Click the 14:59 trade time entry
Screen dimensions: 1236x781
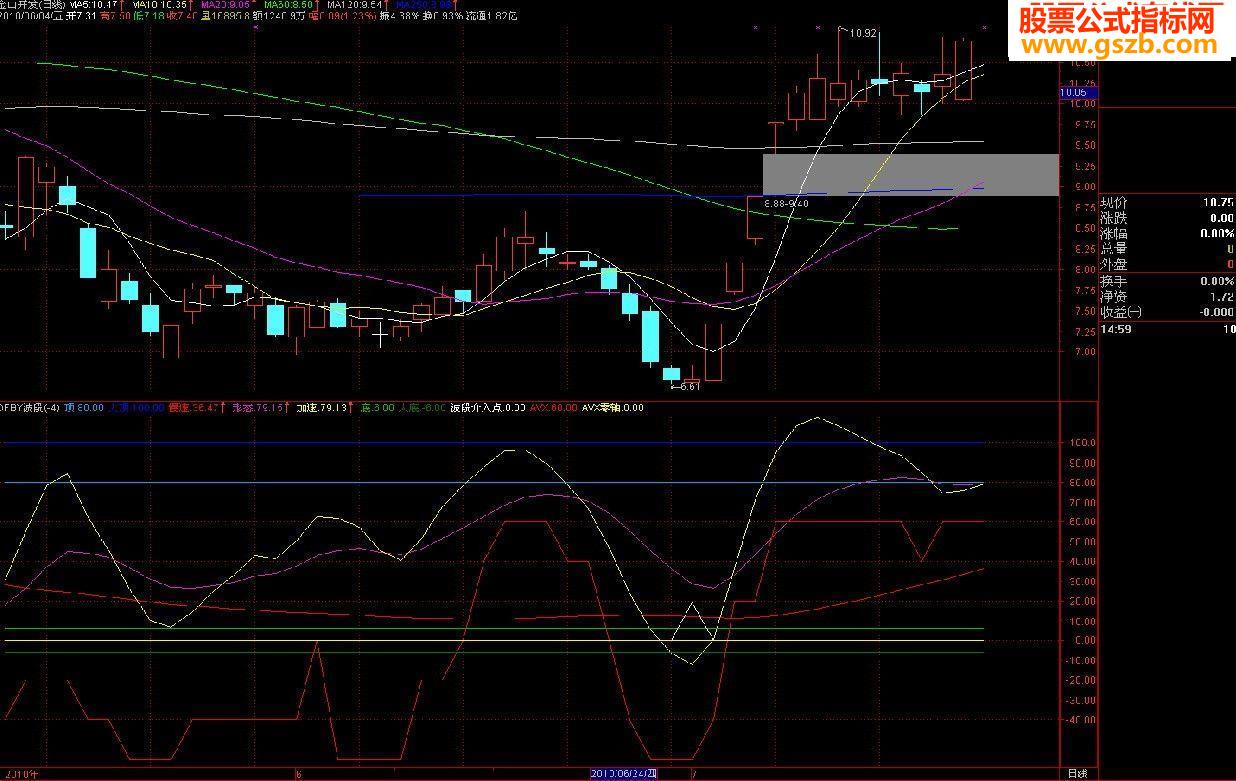1115,328
